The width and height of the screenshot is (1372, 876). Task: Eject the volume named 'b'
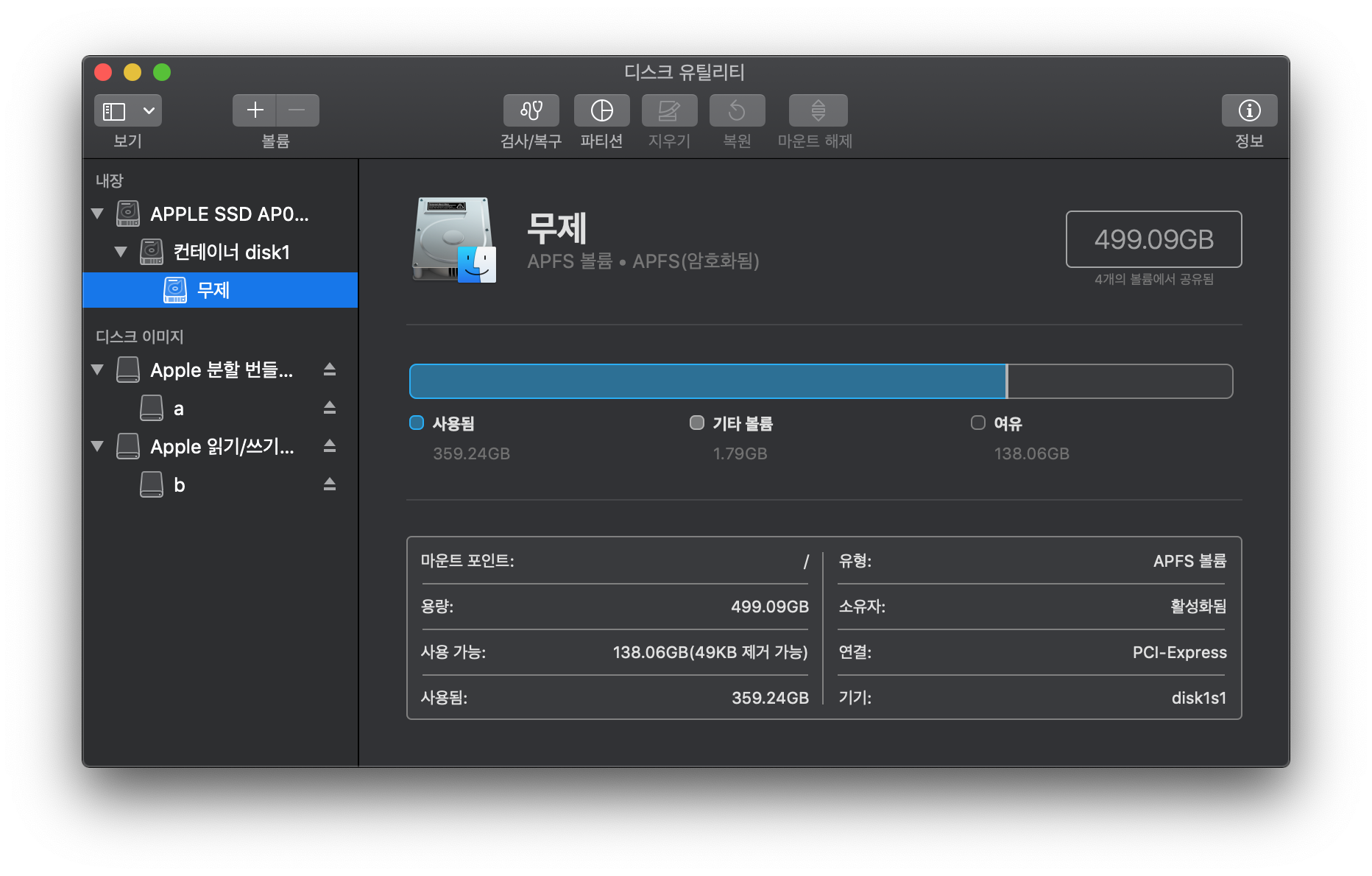[x=330, y=484]
